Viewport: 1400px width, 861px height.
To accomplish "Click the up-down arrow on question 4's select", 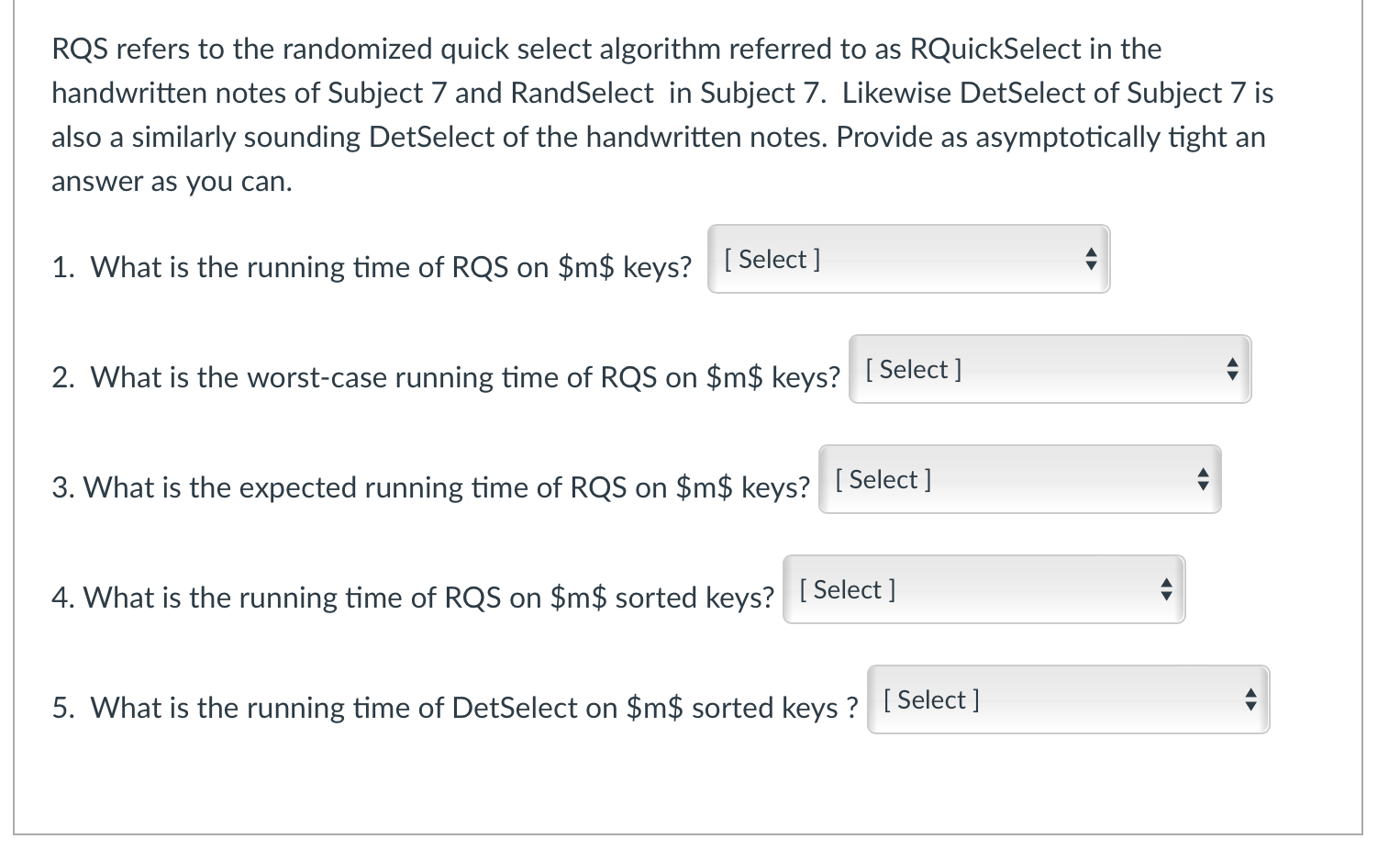I will (x=1165, y=590).
